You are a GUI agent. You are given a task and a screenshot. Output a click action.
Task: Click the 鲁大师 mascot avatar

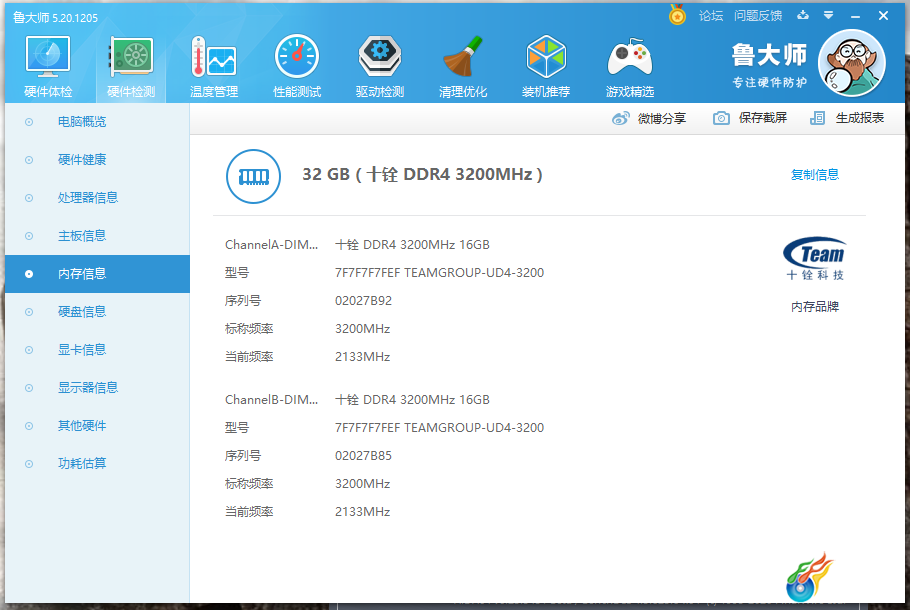pyautogui.click(x=851, y=63)
